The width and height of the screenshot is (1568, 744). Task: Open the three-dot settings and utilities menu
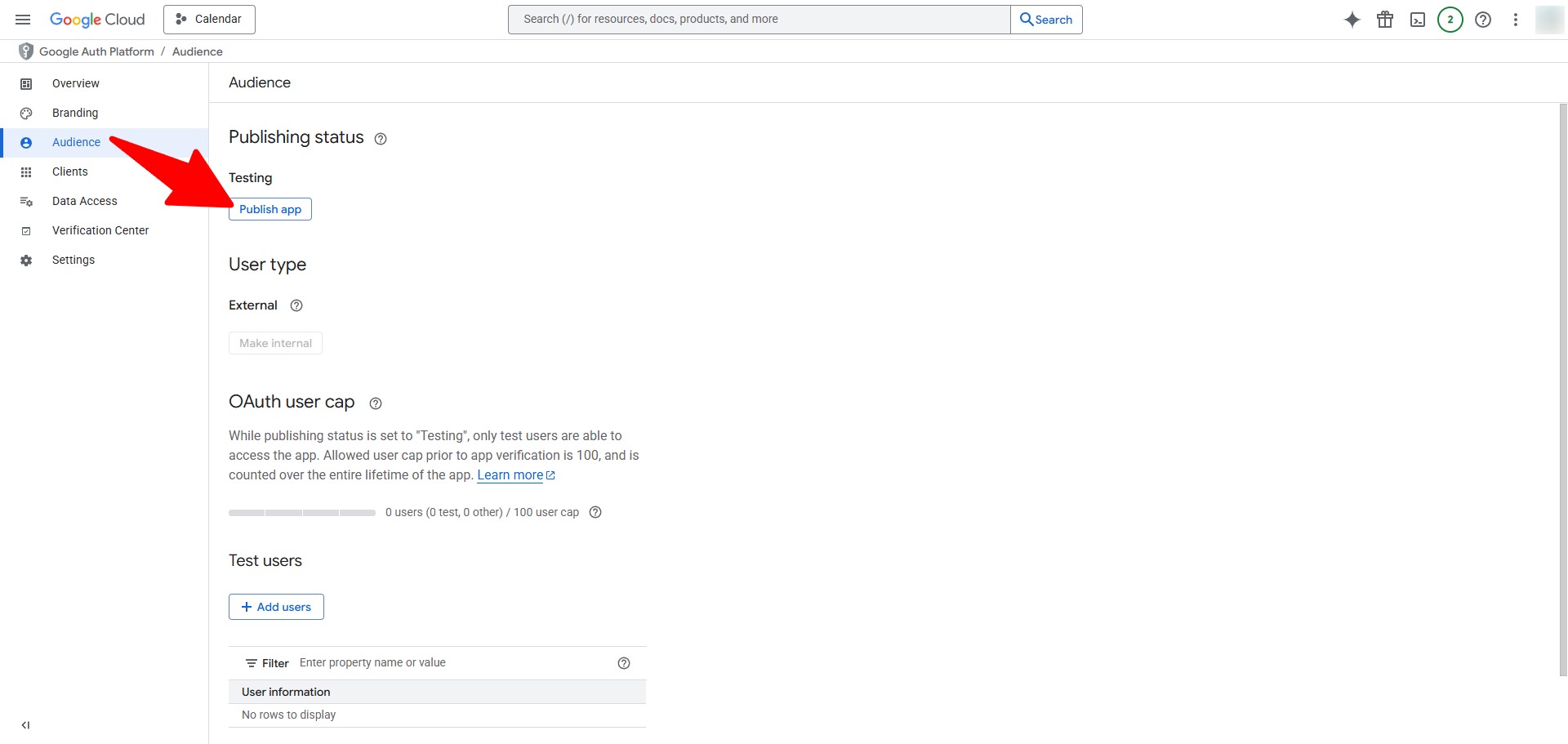tap(1516, 20)
